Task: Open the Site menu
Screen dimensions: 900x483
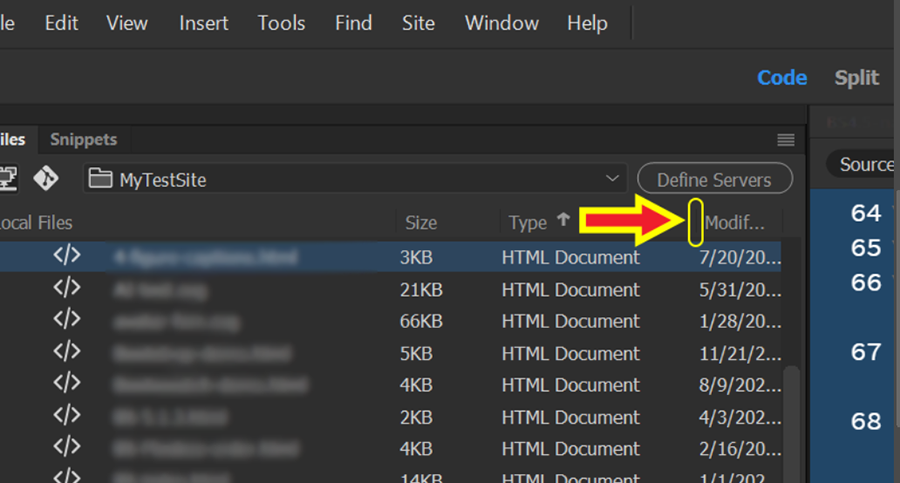Action: click(418, 23)
